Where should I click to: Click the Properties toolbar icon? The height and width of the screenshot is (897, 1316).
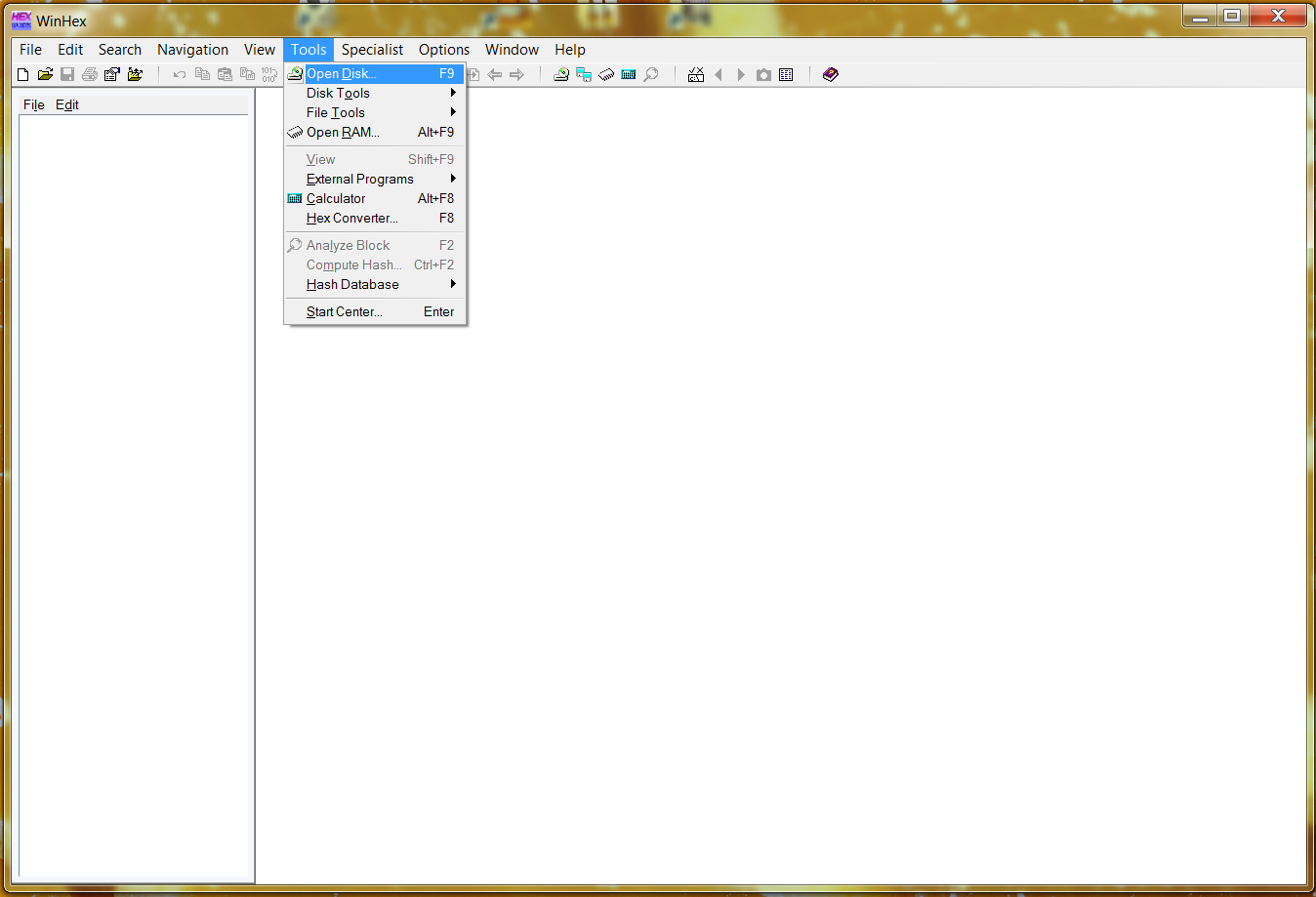(112, 74)
